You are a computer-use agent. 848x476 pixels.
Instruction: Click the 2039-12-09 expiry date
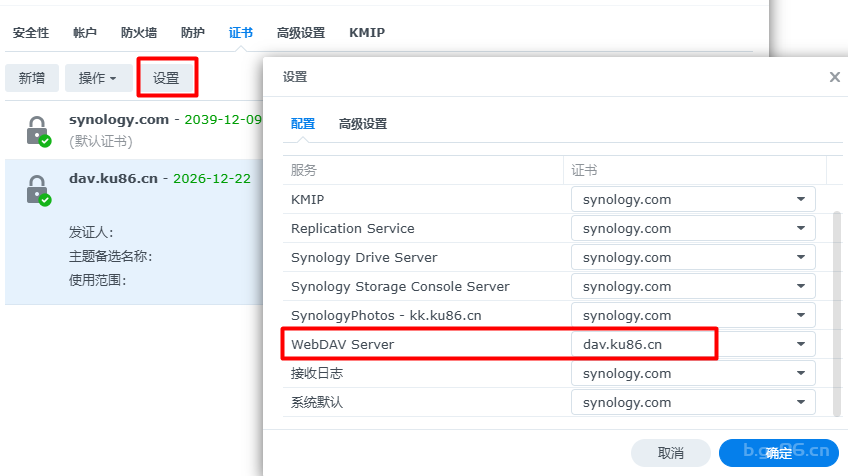coord(223,120)
